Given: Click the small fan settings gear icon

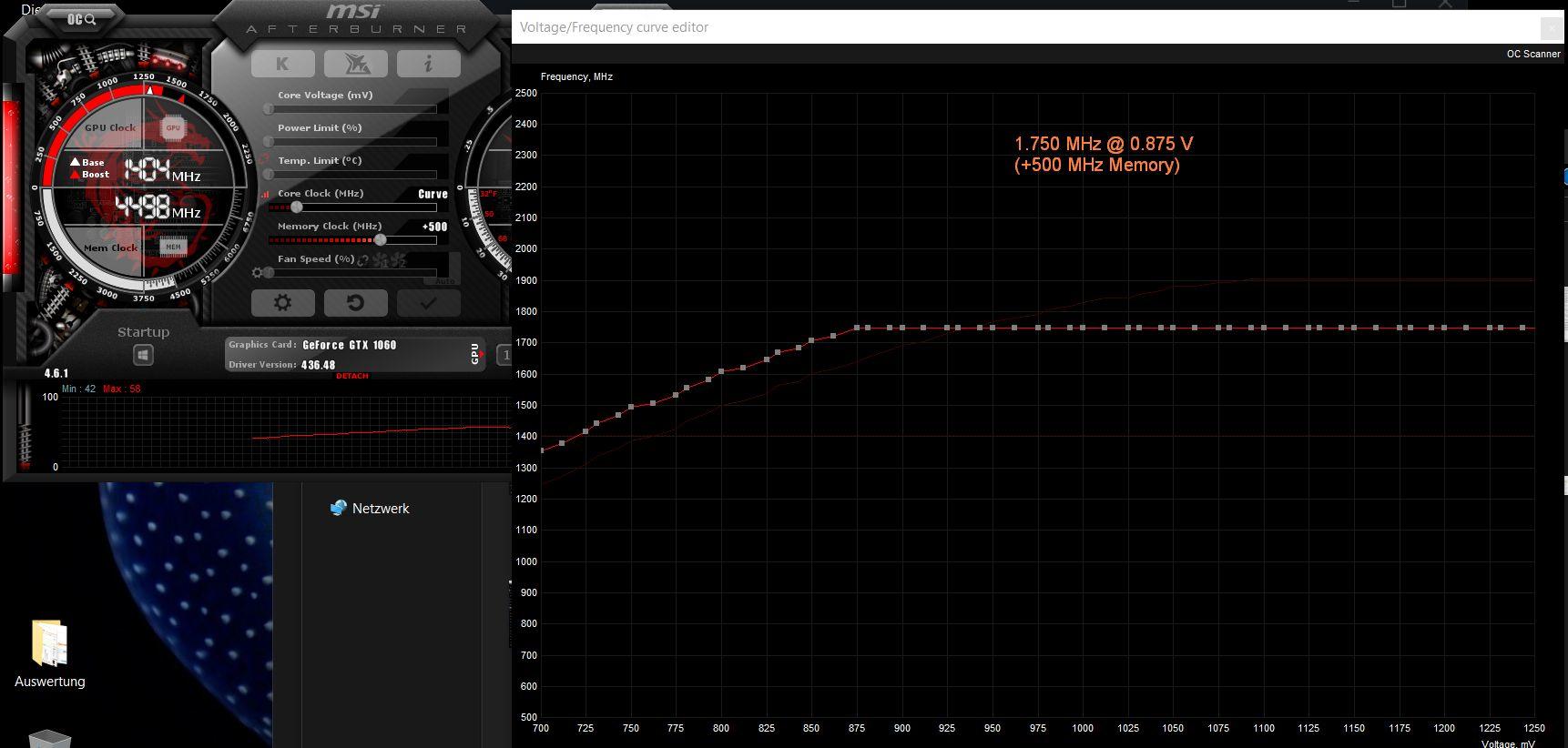Looking at the screenshot, I should 258,272.
